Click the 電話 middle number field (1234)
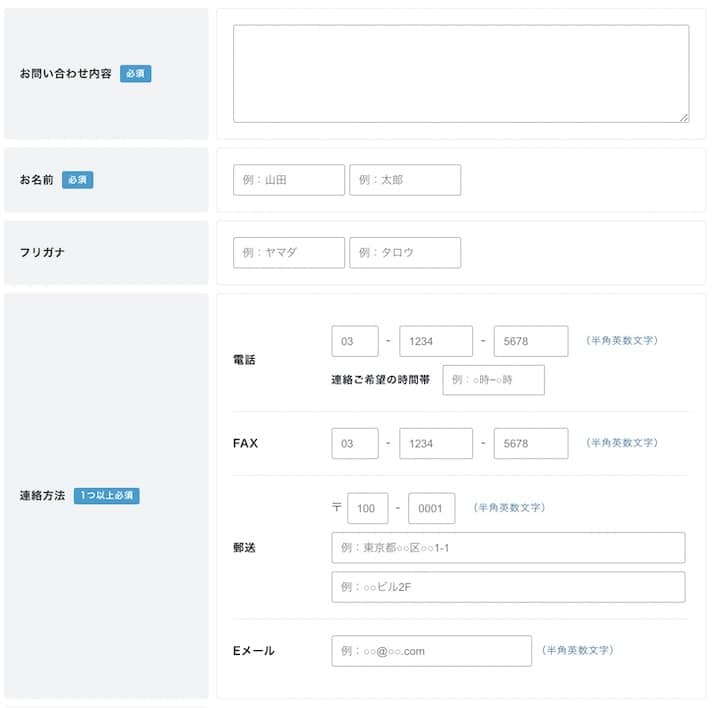This screenshot has height=708, width=720. click(435, 341)
